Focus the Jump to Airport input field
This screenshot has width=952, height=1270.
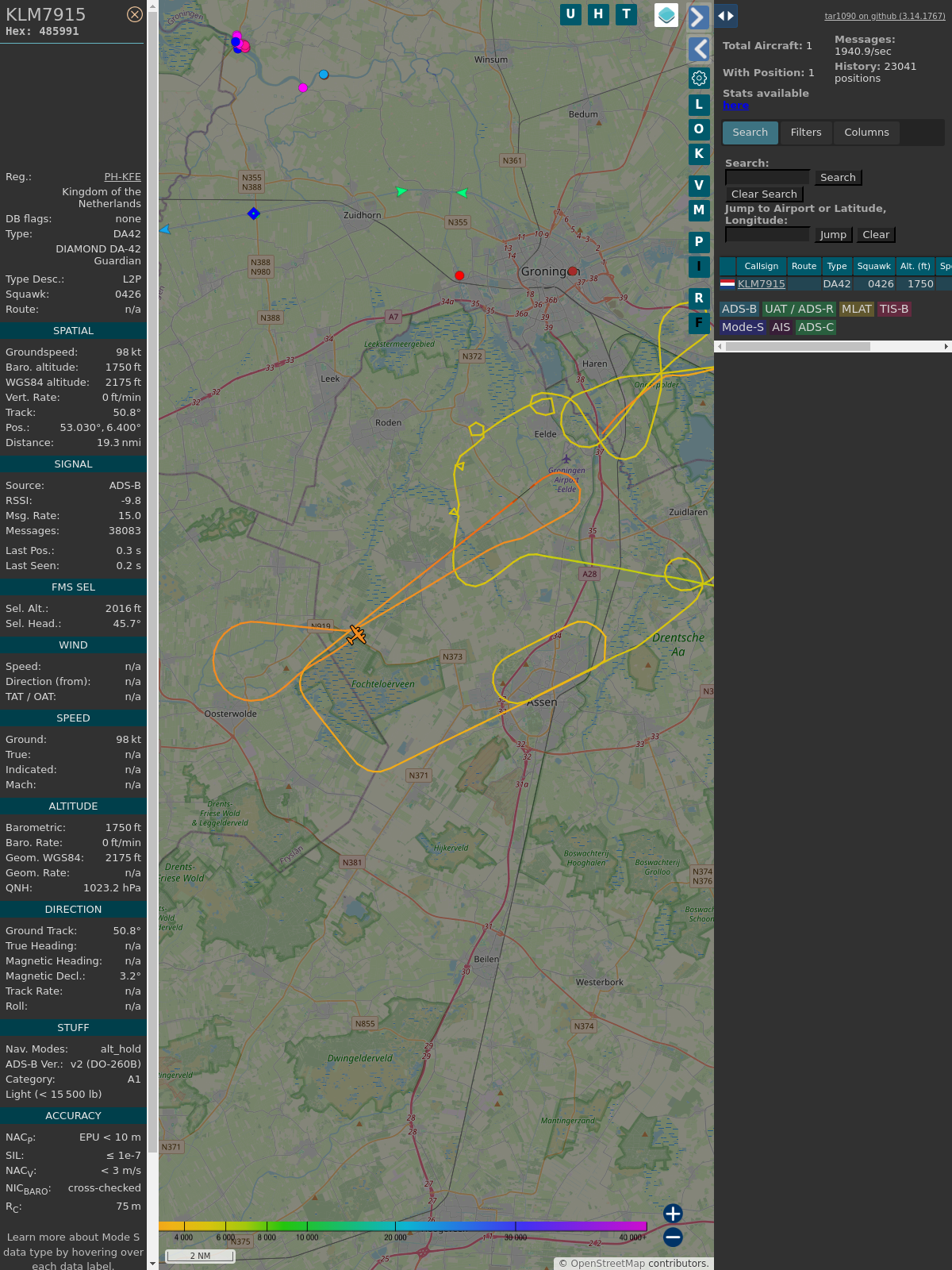pos(767,234)
